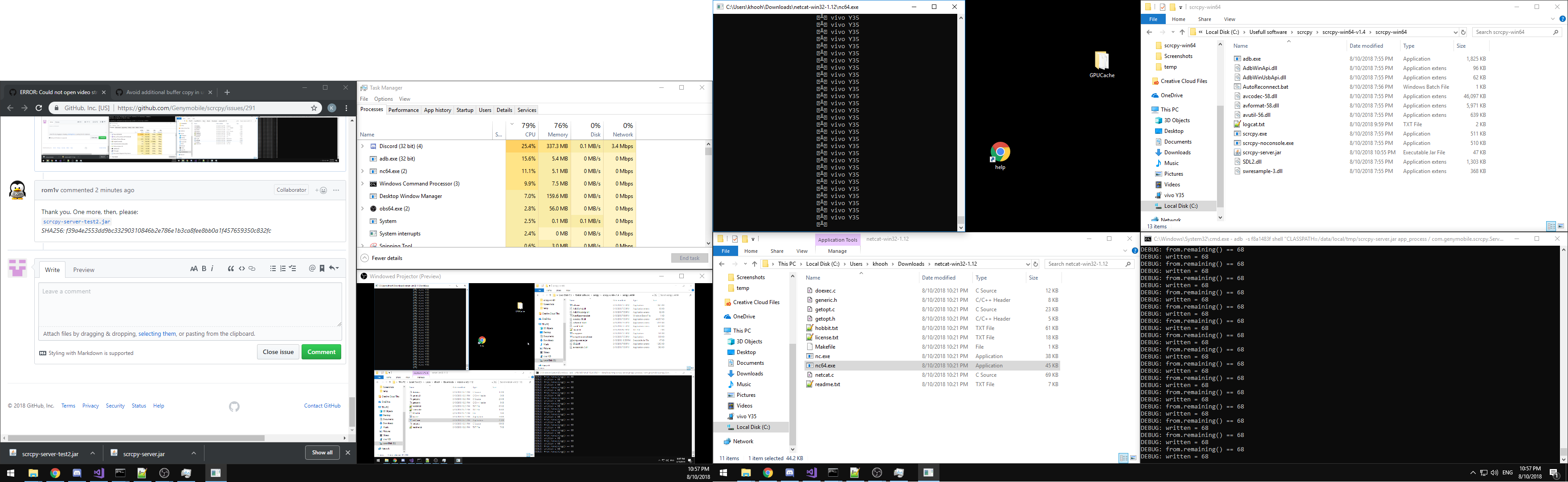Switch to the Performance tab in Task Manager
The width and height of the screenshot is (1568, 482).
pos(403,110)
